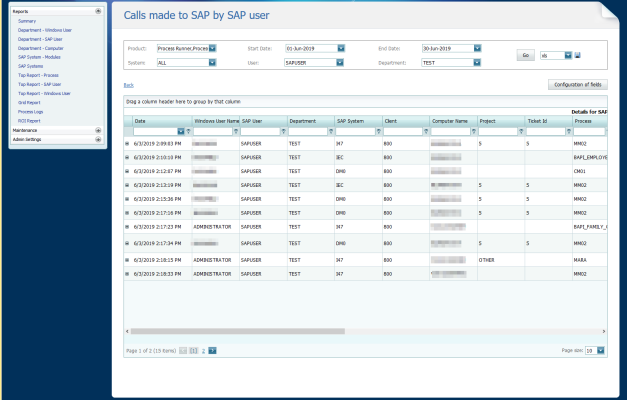This screenshot has height=400, width=627.
Task: Expand the Maintenance sidebar section
Action: [x=98, y=130]
